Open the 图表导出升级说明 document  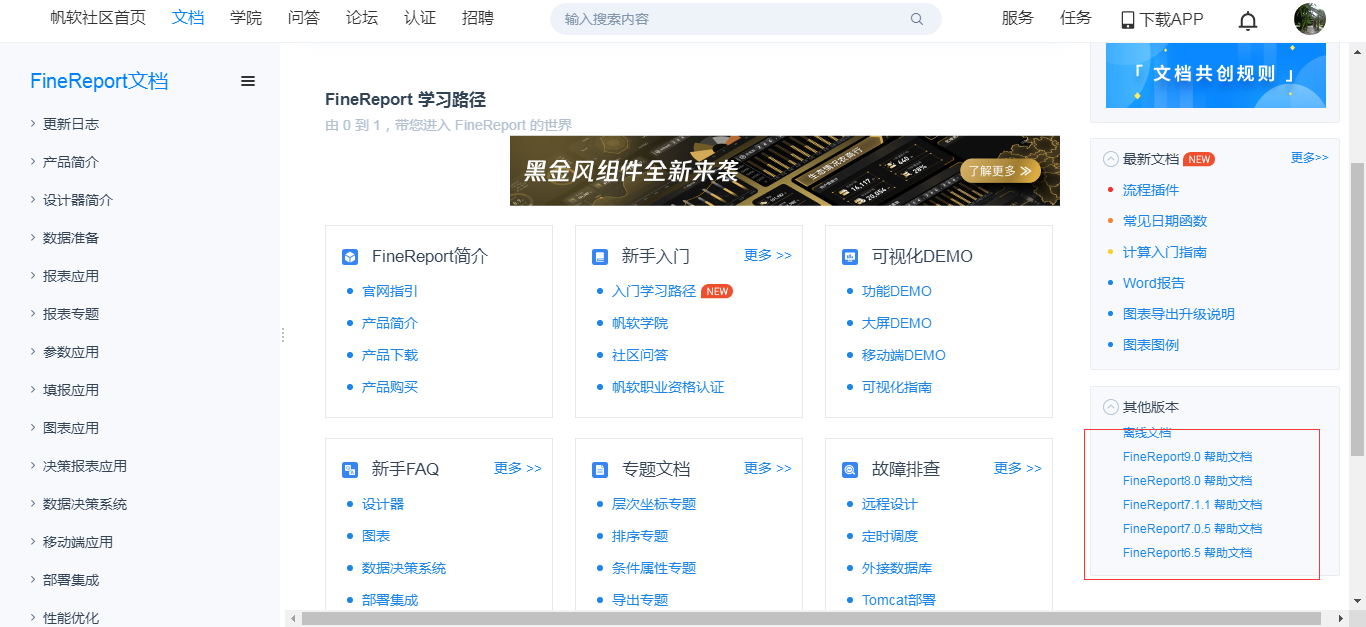coord(1179,314)
